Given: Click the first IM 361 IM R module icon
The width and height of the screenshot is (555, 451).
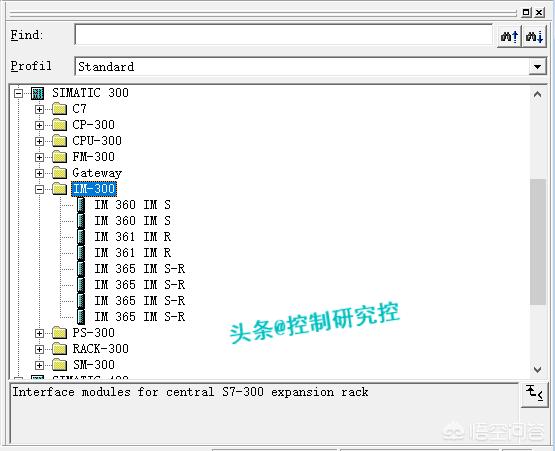Looking at the screenshot, I should 81,236.
